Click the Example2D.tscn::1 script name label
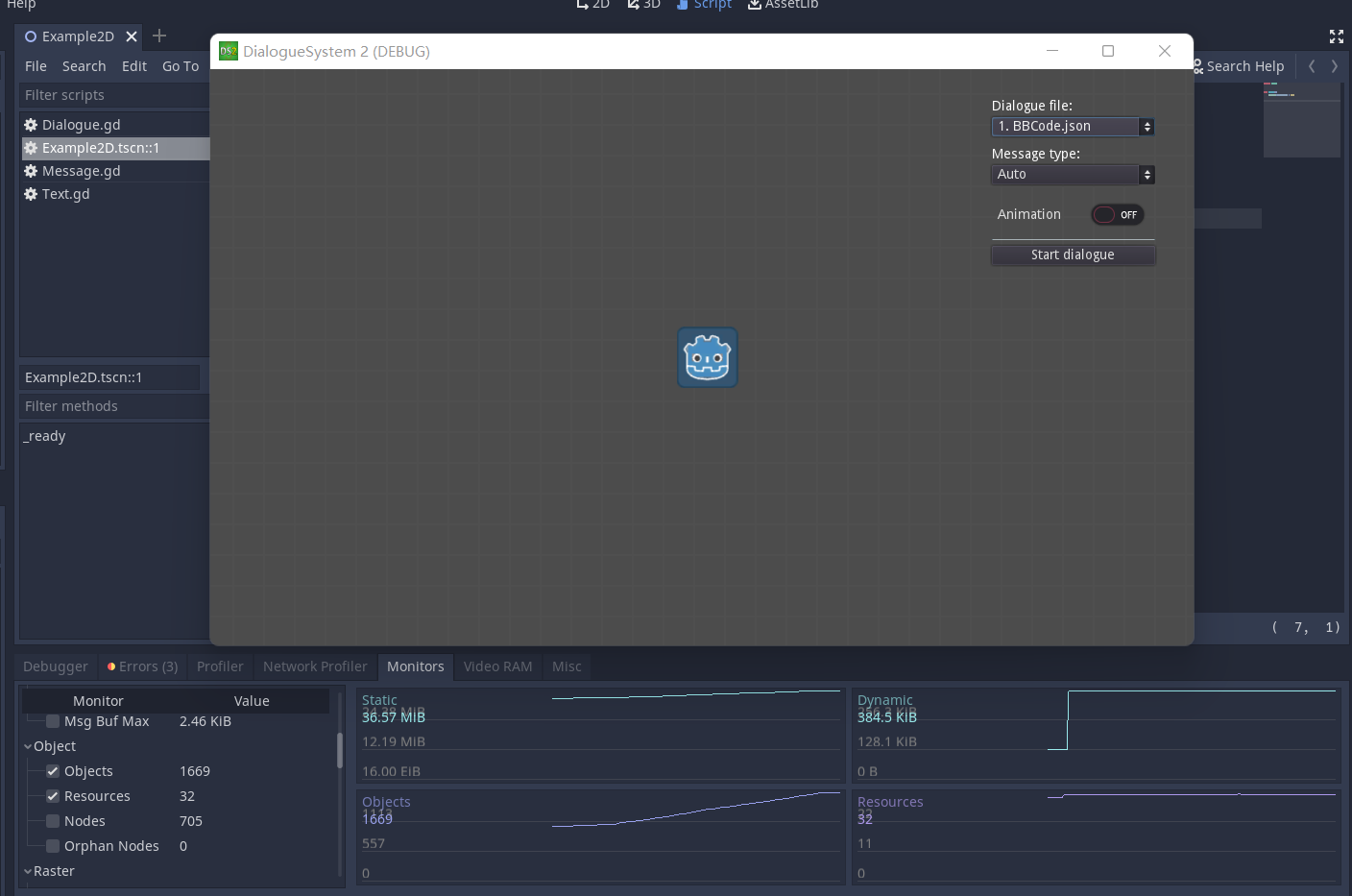Viewport: 1352px width, 896px height. point(109,377)
